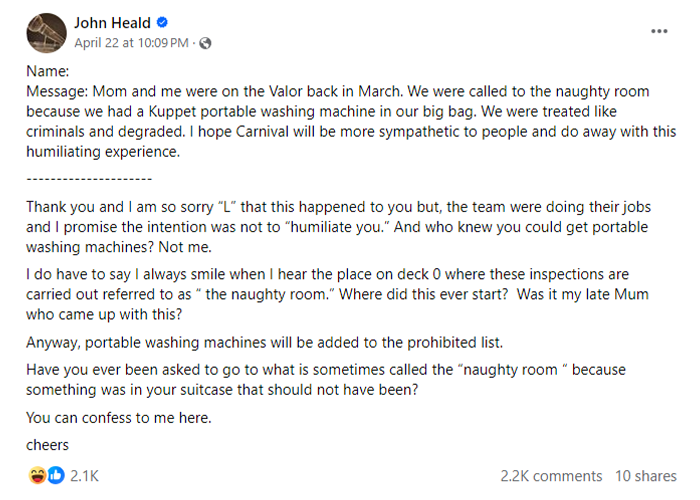700x500 pixels.
Task: Open the 2.2K comments
Action: click(551, 476)
